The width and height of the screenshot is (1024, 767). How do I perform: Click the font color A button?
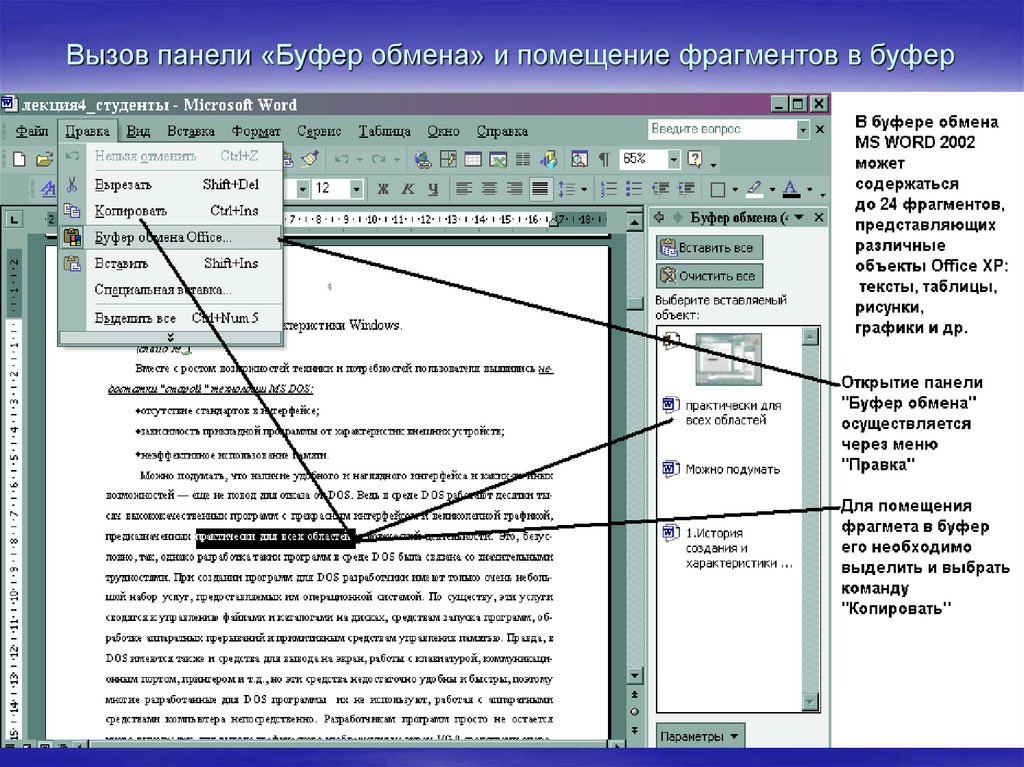[791, 189]
